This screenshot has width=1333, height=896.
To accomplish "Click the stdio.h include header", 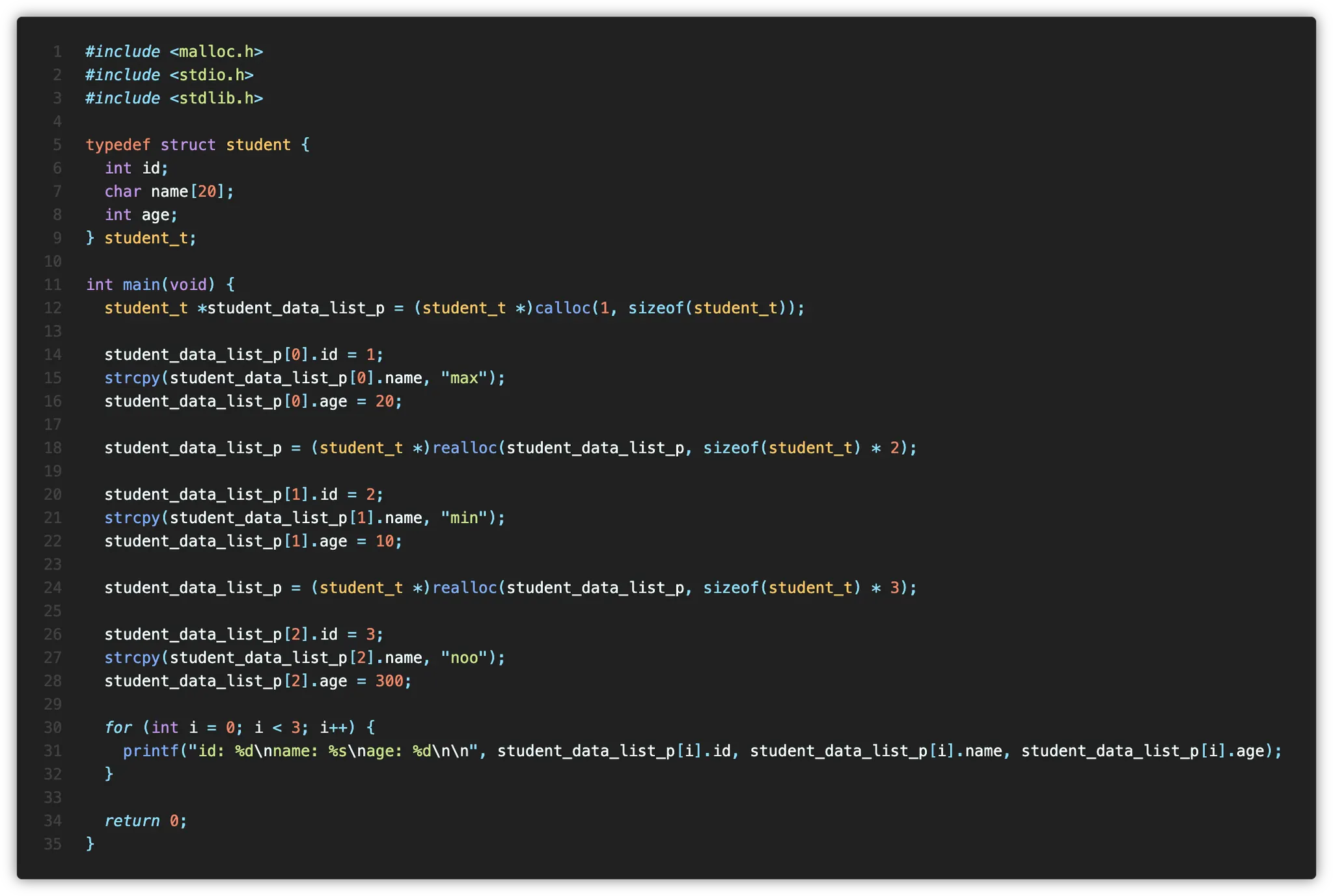I will [212, 75].
